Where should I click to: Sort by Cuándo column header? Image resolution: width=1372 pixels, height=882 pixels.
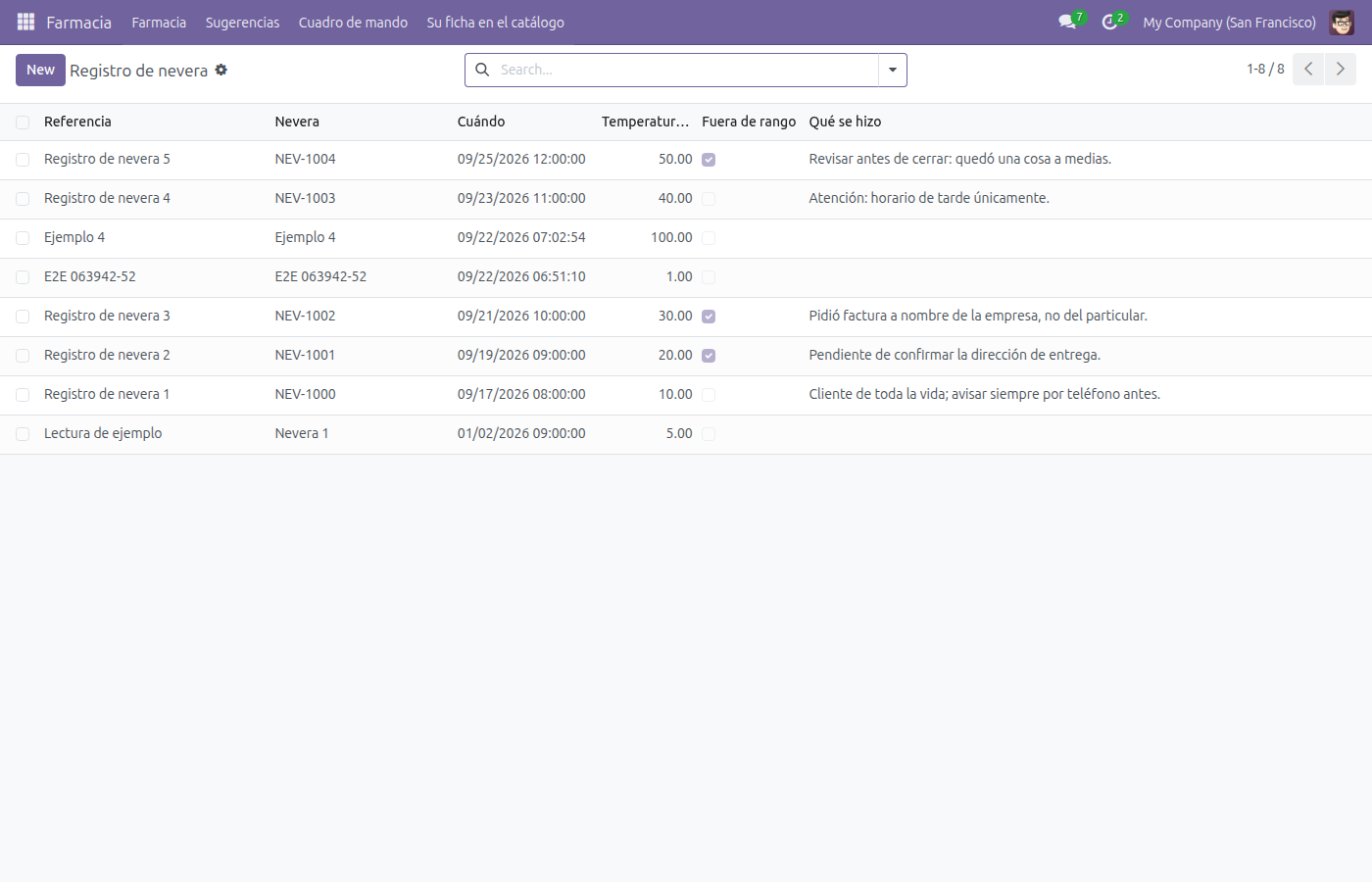[481, 122]
